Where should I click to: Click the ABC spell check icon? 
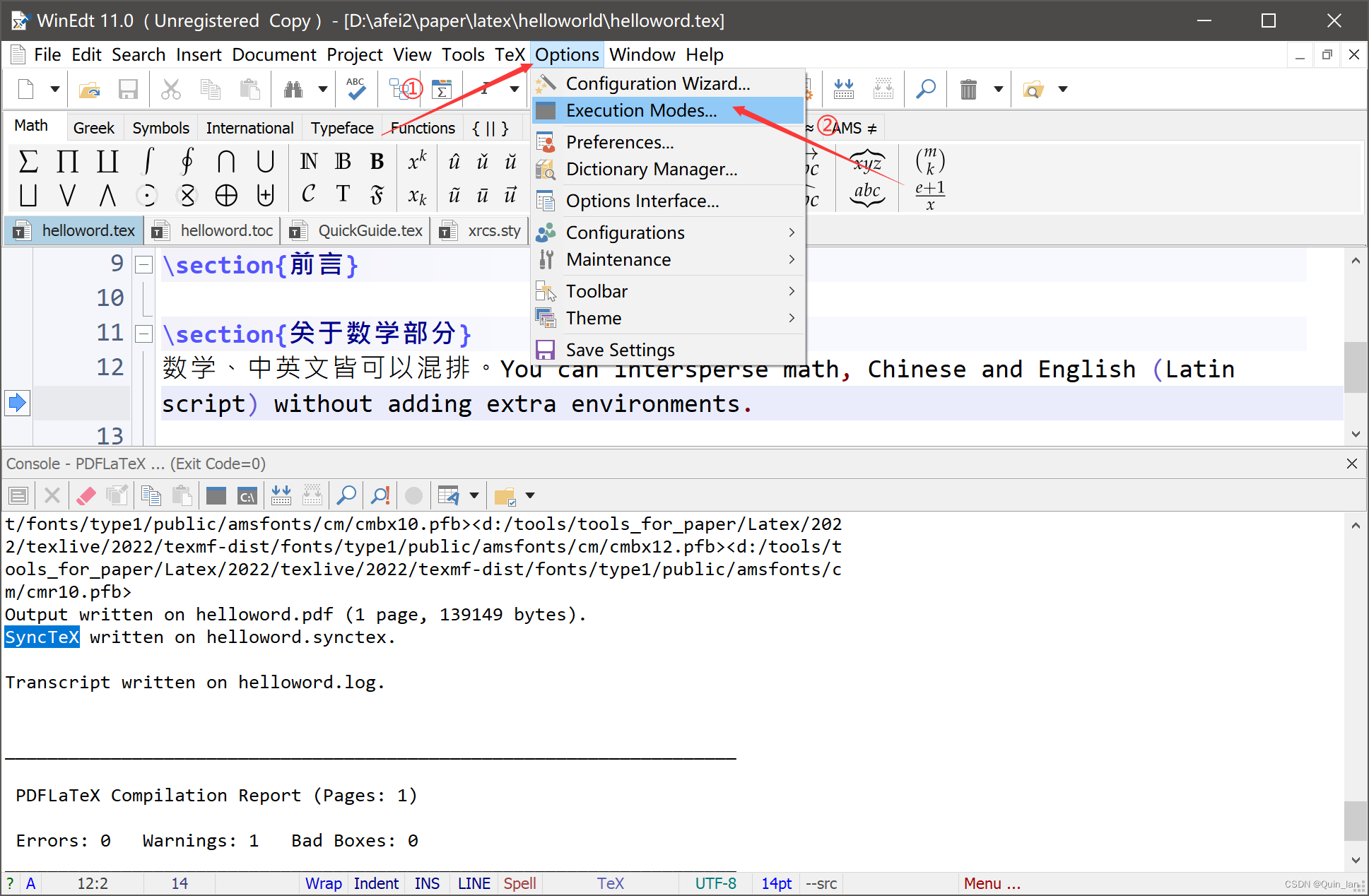[x=356, y=89]
